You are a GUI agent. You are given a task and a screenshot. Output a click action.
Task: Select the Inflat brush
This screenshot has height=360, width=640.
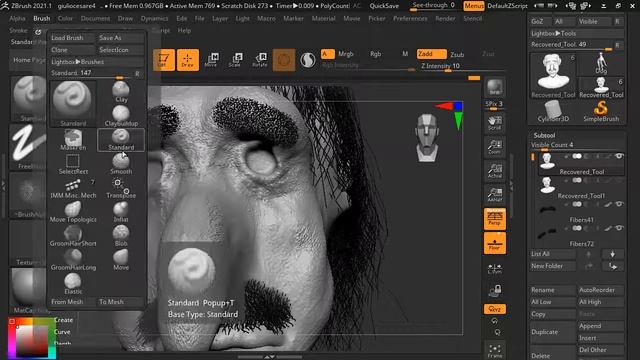point(121,212)
